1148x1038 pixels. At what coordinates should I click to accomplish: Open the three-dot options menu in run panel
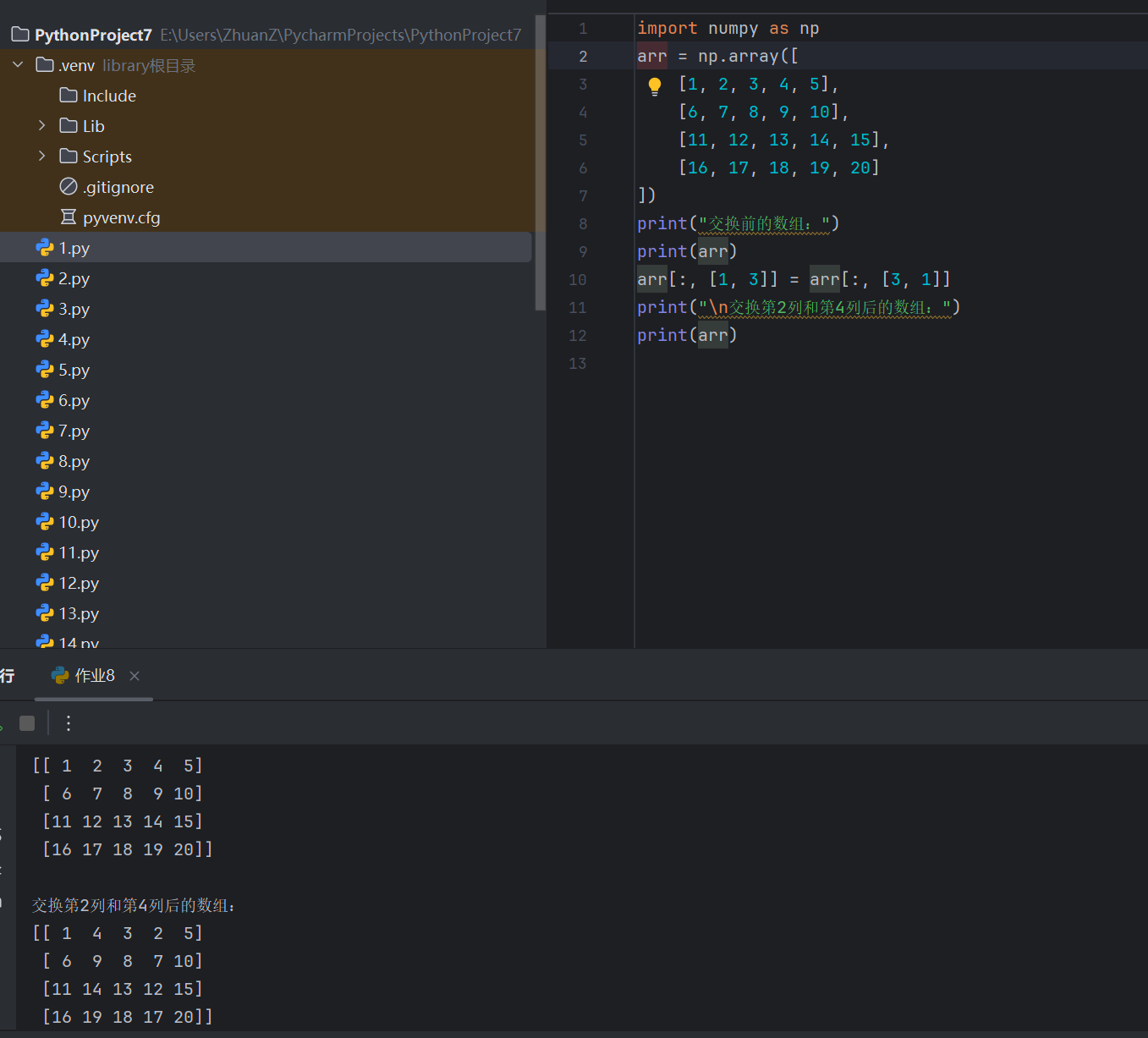[68, 723]
